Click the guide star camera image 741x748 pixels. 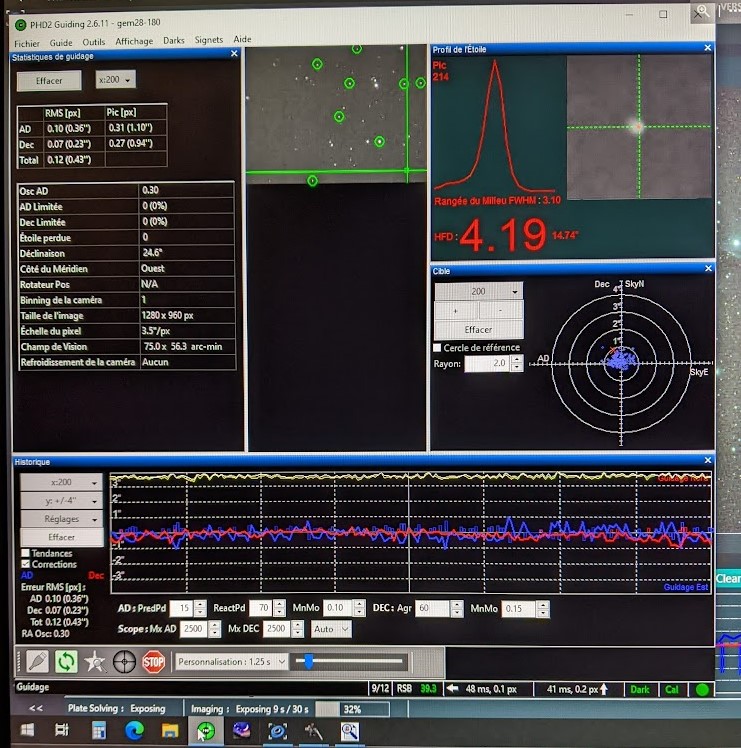[336, 114]
